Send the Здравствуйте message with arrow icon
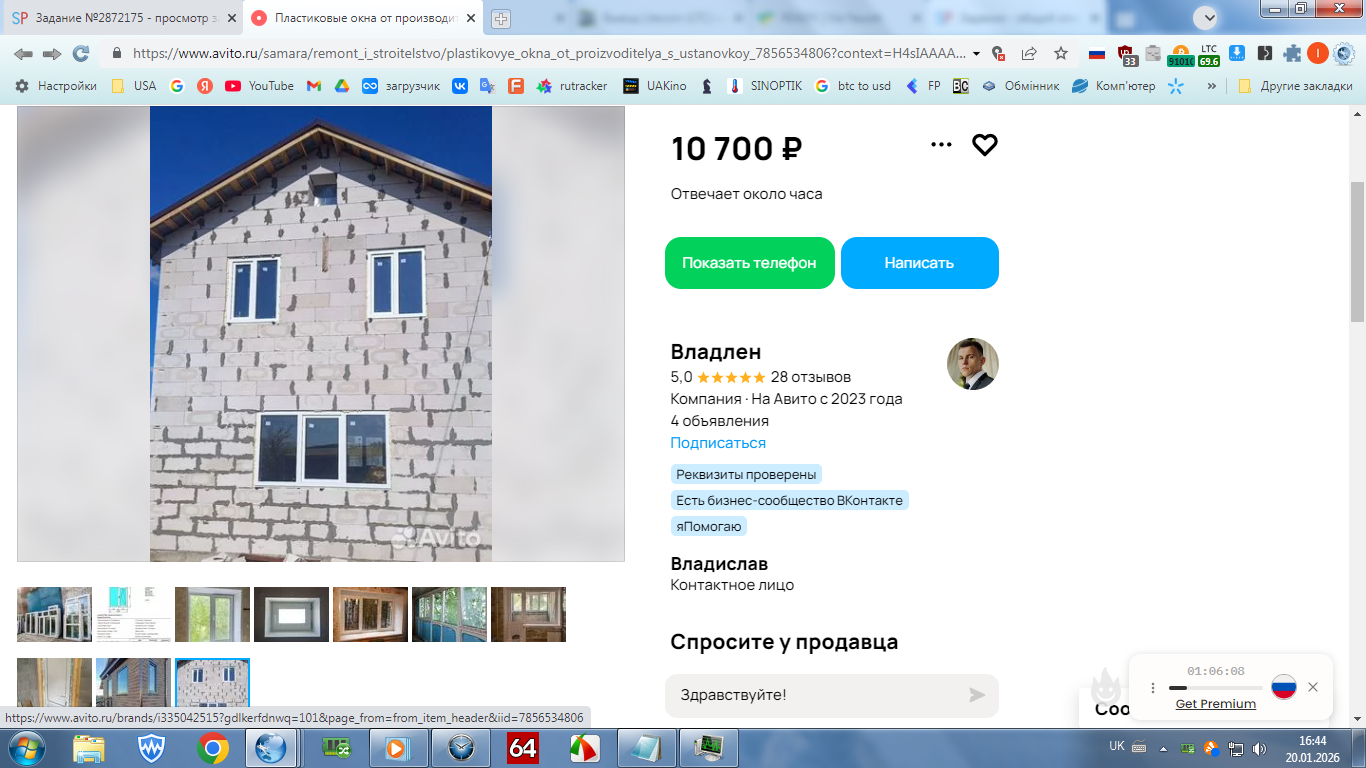1366x768 pixels. pos(977,695)
